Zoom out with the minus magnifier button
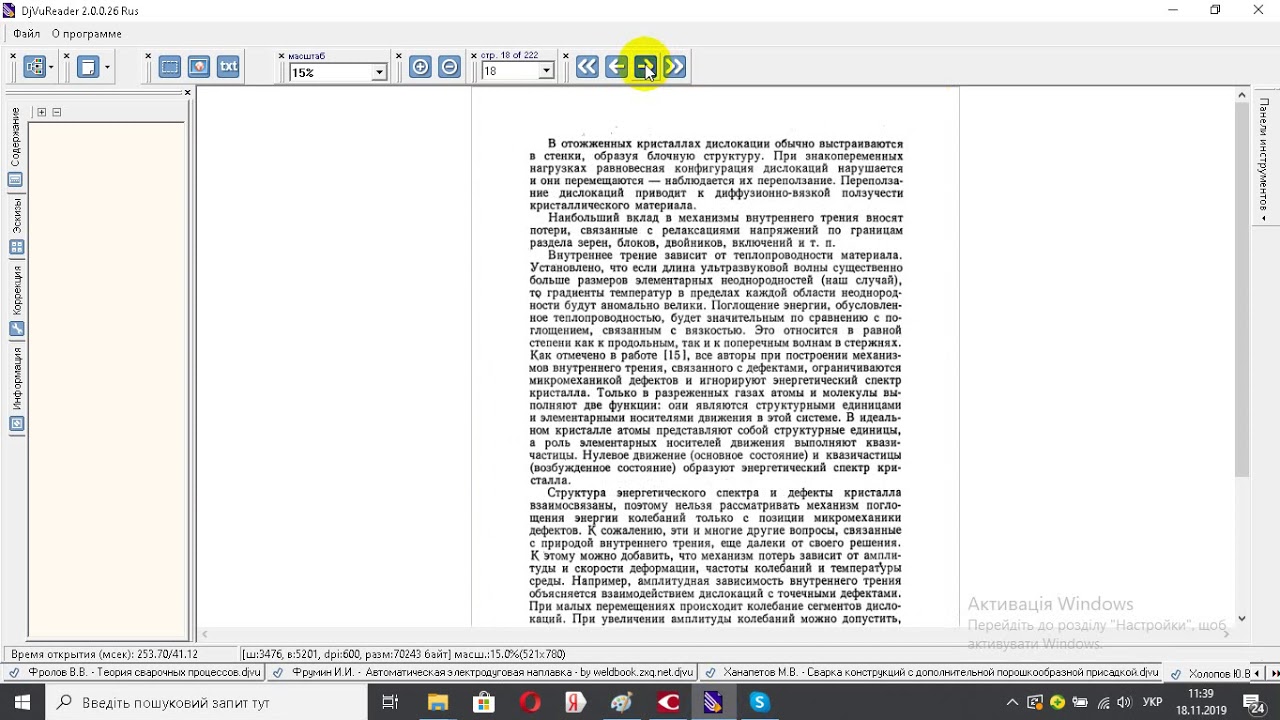1280x720 pixels. [449, 67]
